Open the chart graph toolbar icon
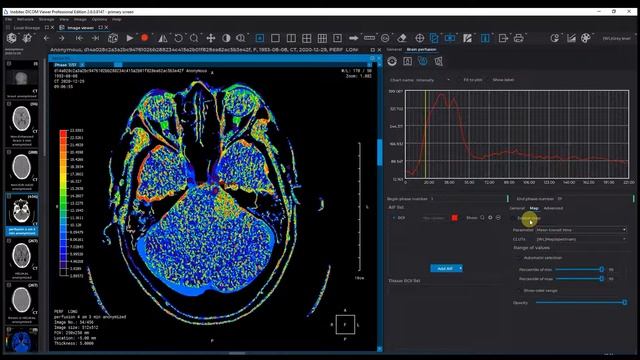Viewport: 640px width, 360px height. click(571, 38)
